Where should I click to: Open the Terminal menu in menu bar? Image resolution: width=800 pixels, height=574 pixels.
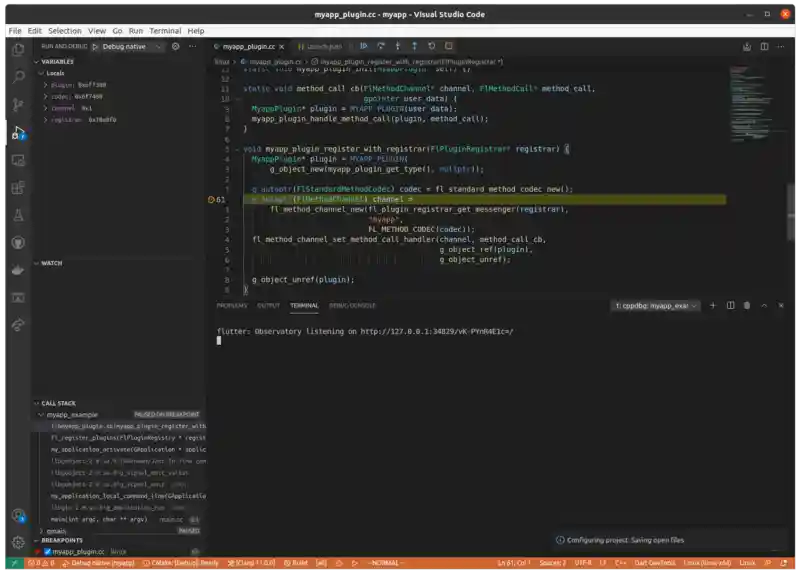[x=165, y=31]
